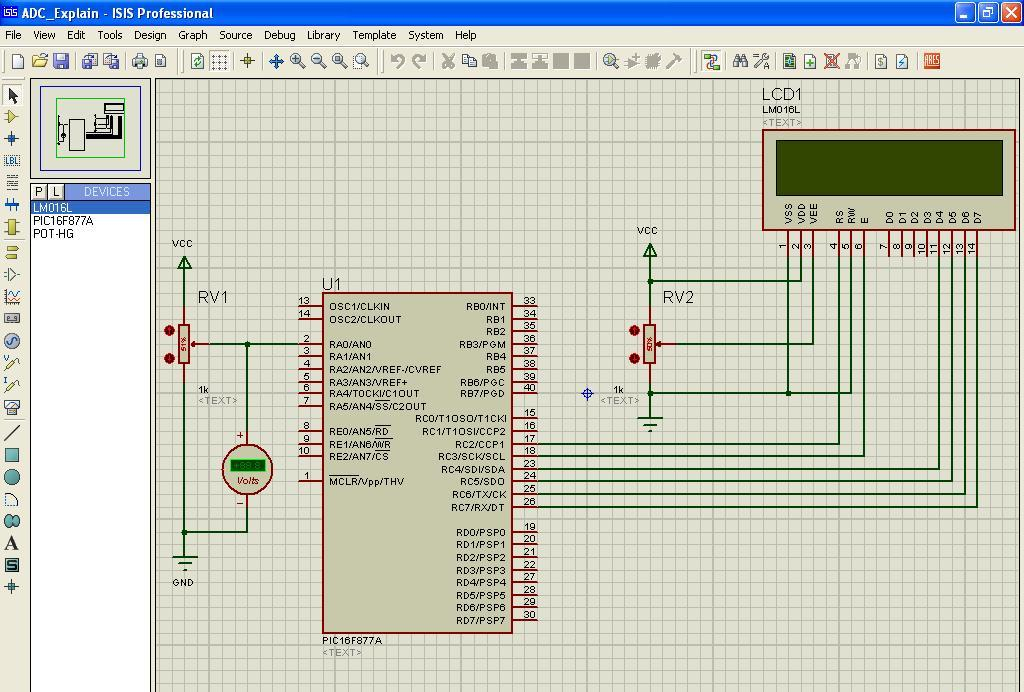Screen dimensions: 1024x692
Task: Save the design with the floppy icon
Action: [61, 61]
